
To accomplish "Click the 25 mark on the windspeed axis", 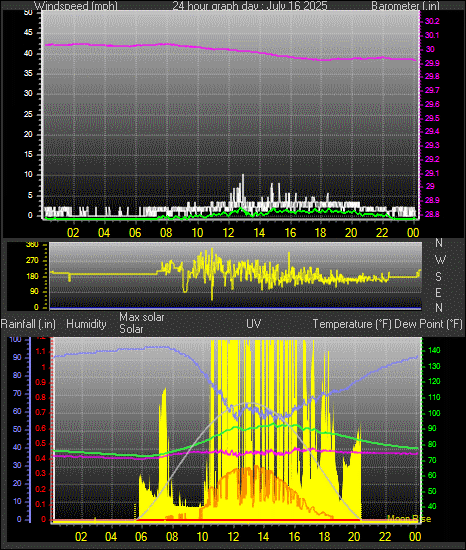I will click(x=28, y=114).
